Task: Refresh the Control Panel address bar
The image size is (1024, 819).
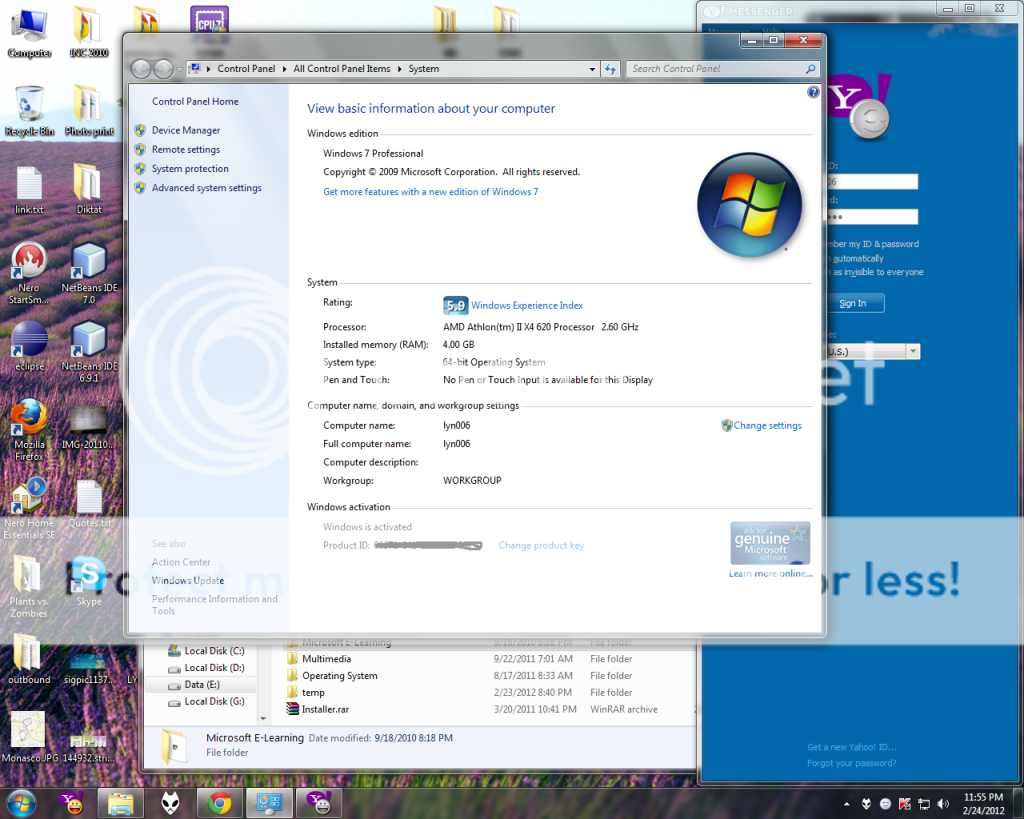Action: (611, 69)
